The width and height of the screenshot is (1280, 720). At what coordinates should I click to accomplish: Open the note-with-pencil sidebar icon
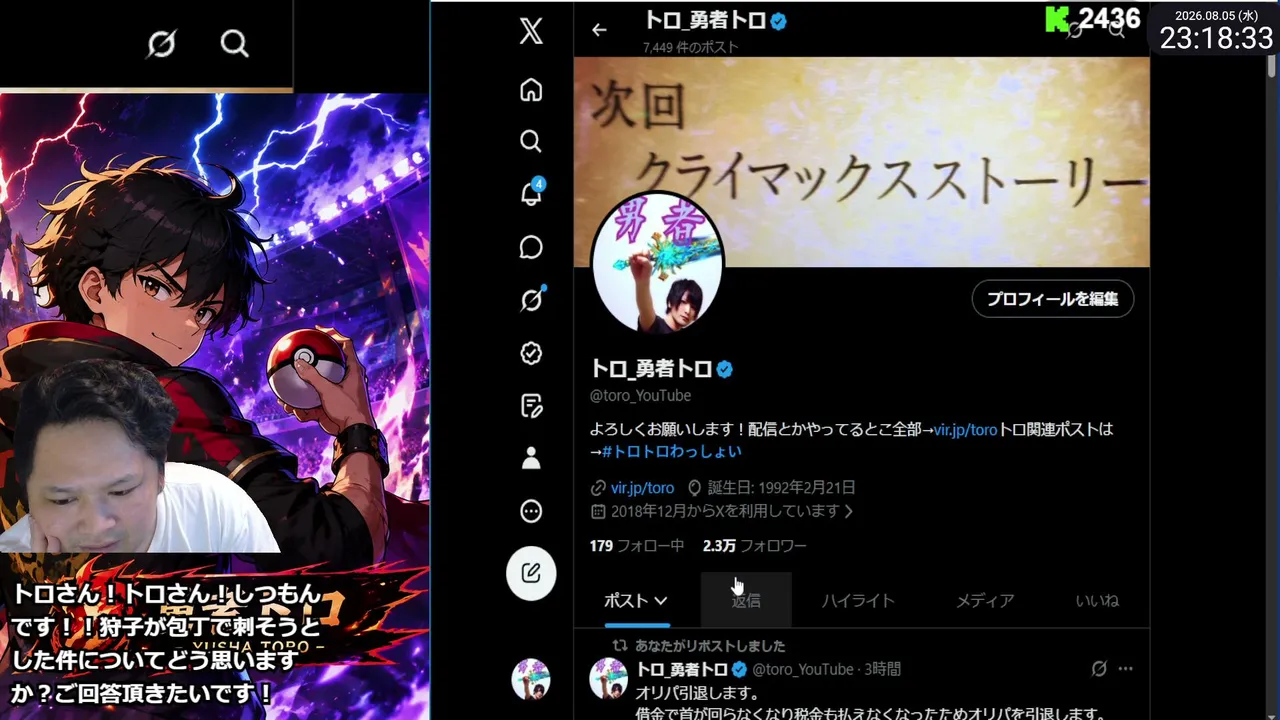click(x=531, y=405)
